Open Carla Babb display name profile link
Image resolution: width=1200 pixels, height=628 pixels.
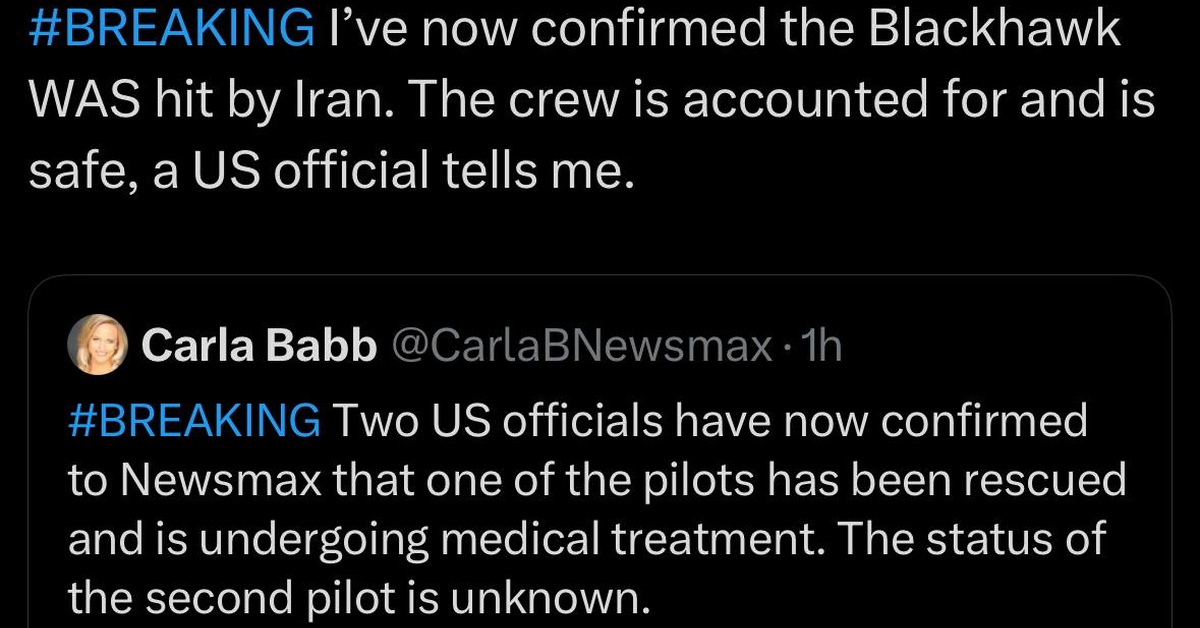click(258, 346)
